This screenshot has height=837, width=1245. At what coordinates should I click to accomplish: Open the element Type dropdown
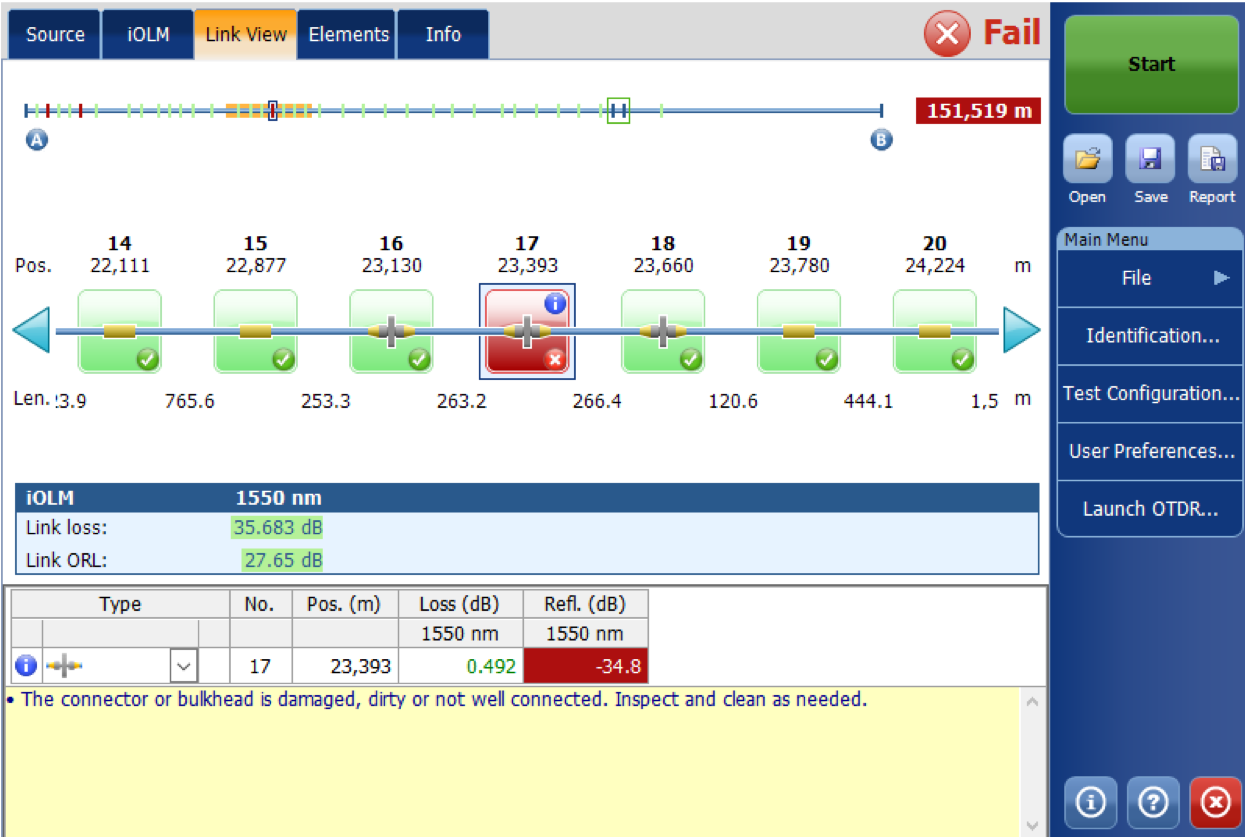tap(186, 665)
